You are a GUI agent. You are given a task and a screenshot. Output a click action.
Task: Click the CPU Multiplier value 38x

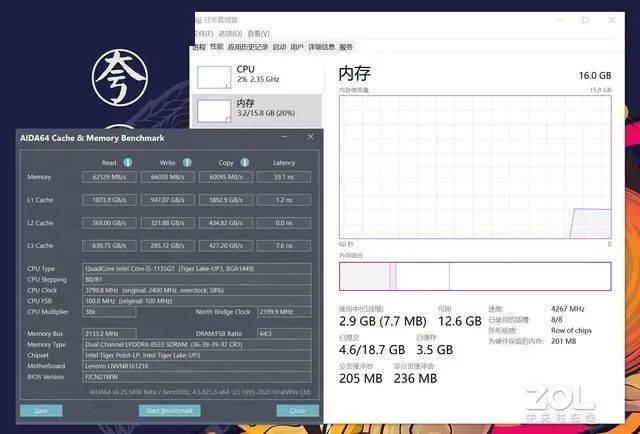[x=109, y=312]
